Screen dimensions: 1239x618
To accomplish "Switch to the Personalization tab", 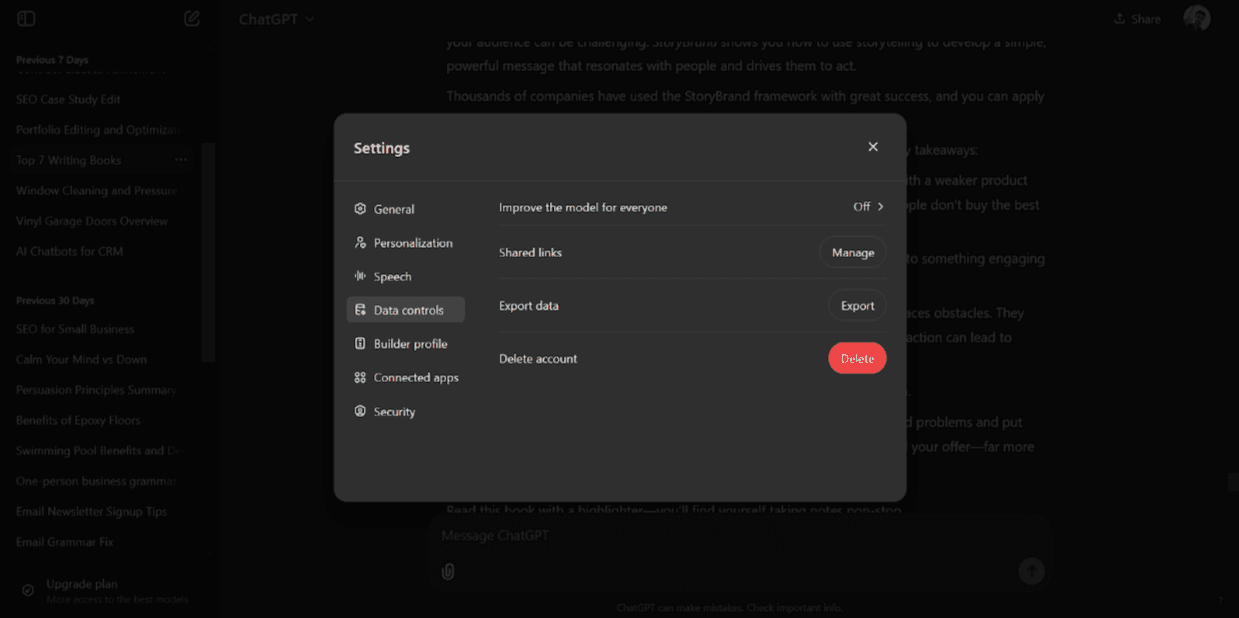I will [412, 243].
